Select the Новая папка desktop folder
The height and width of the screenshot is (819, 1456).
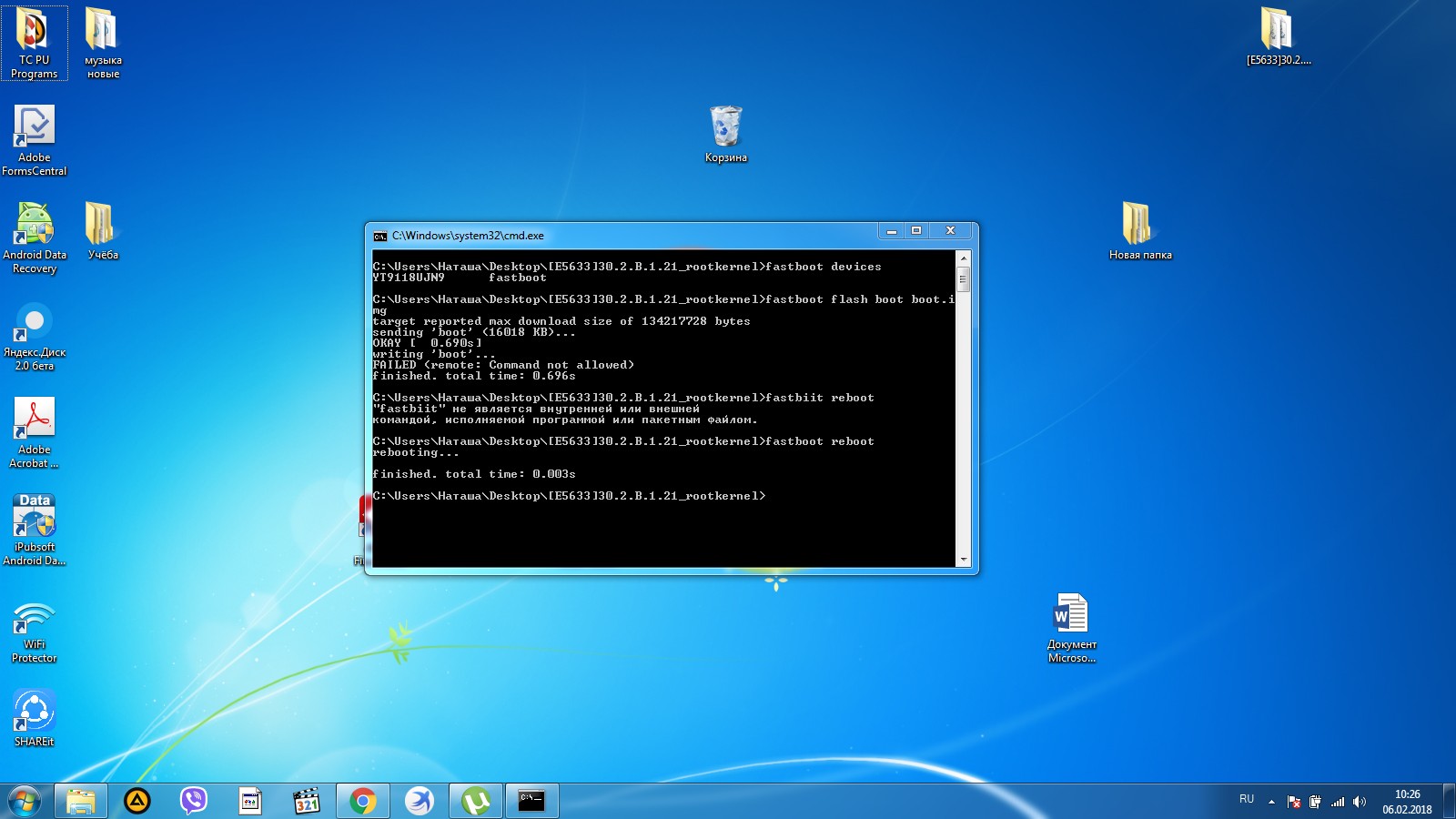tap(1138, 225)
